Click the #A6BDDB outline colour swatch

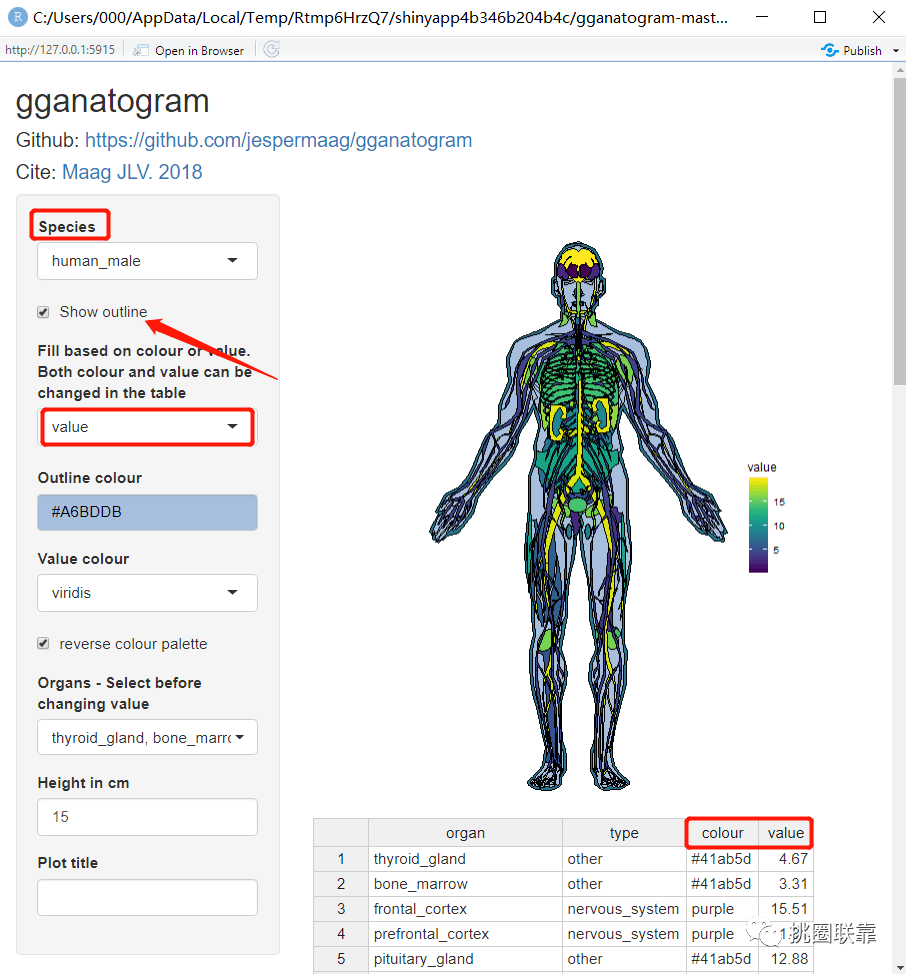coord(147,512)
